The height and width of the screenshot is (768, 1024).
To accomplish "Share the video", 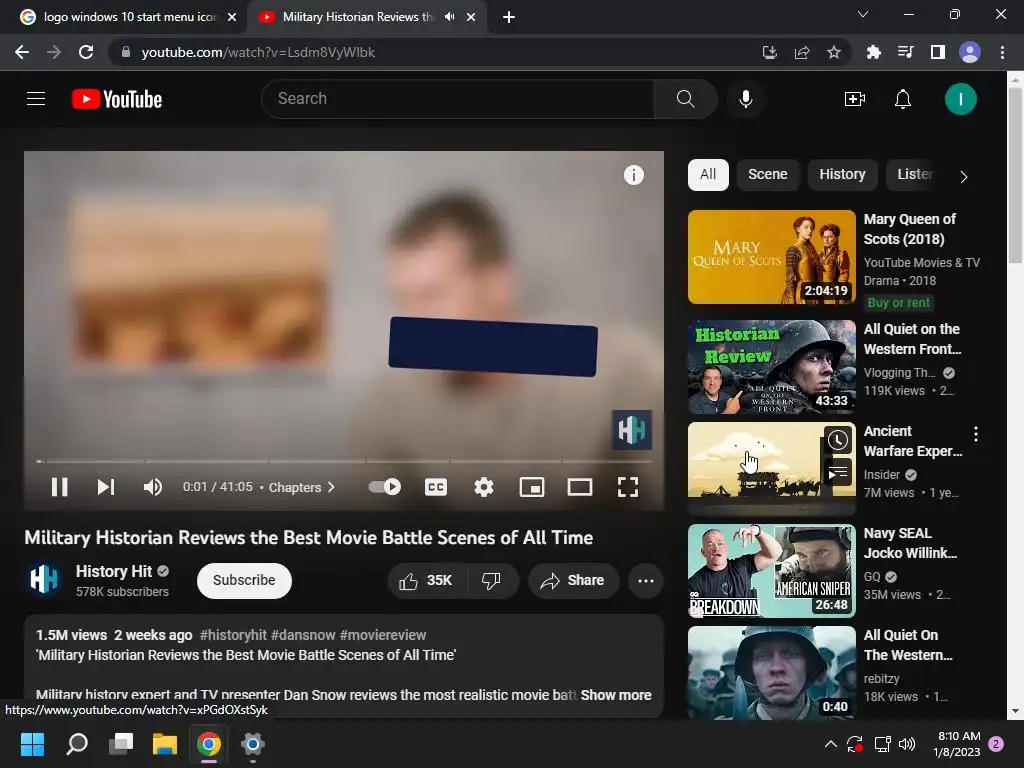I will (x=573, y=581).
